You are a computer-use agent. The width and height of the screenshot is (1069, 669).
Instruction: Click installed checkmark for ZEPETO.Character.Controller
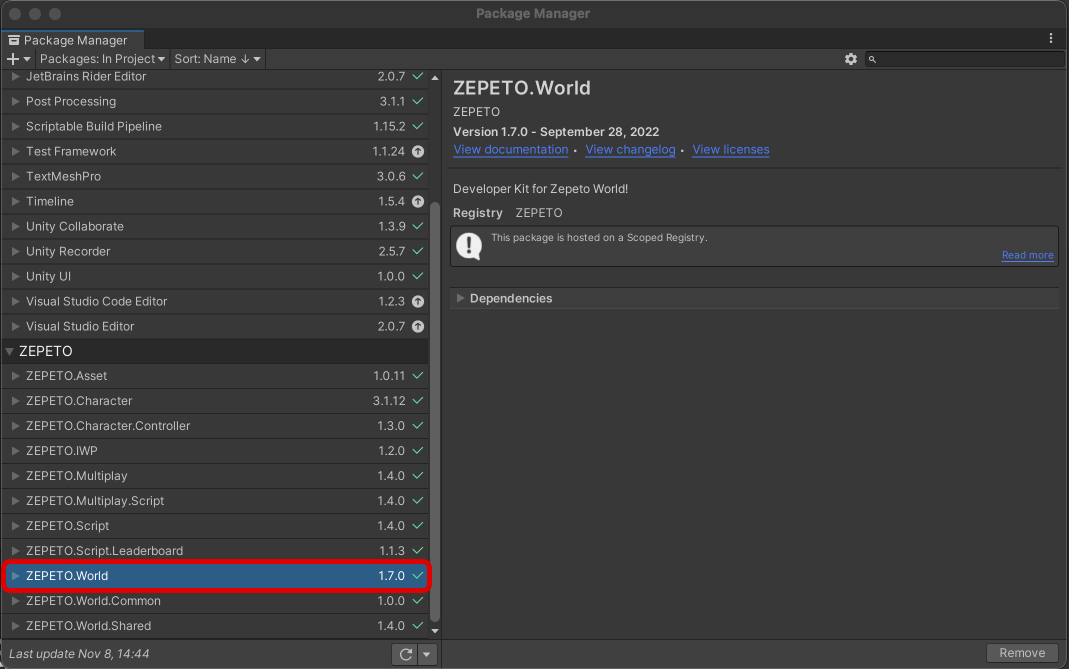tap(418, 426)
